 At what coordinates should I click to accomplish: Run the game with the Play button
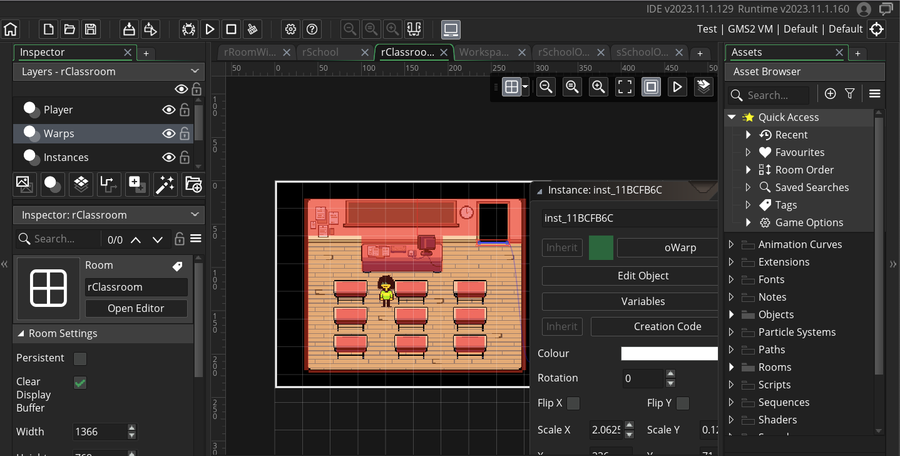click(x=210, y=30)
